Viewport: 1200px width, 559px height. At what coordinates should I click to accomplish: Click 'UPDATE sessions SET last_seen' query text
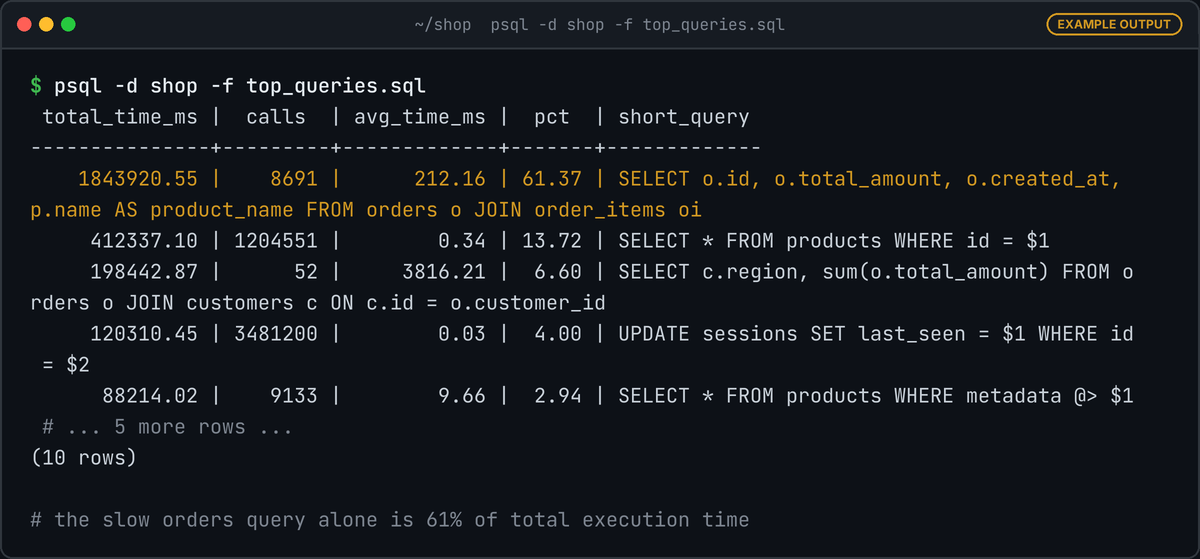coord(792,334)
